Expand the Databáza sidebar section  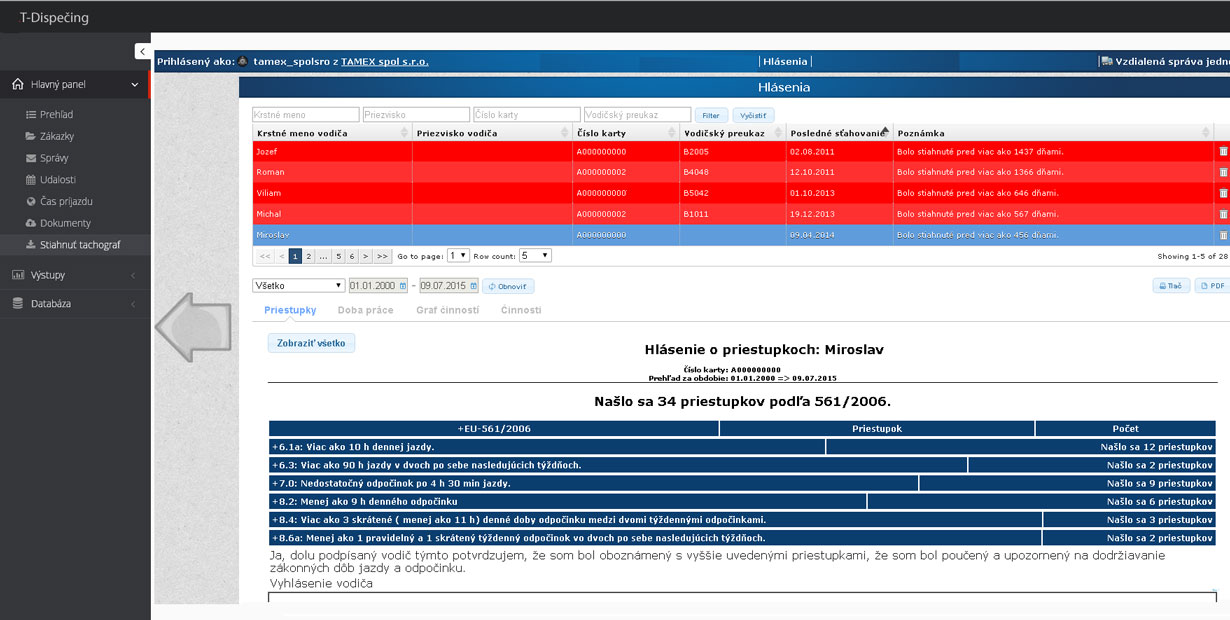coord(75,304)
